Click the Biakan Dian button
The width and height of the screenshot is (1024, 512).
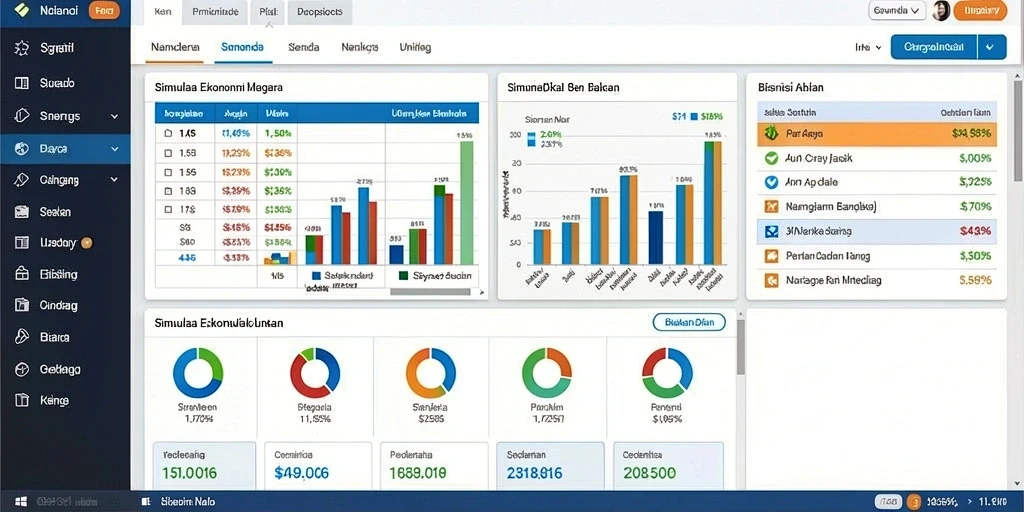689,322
